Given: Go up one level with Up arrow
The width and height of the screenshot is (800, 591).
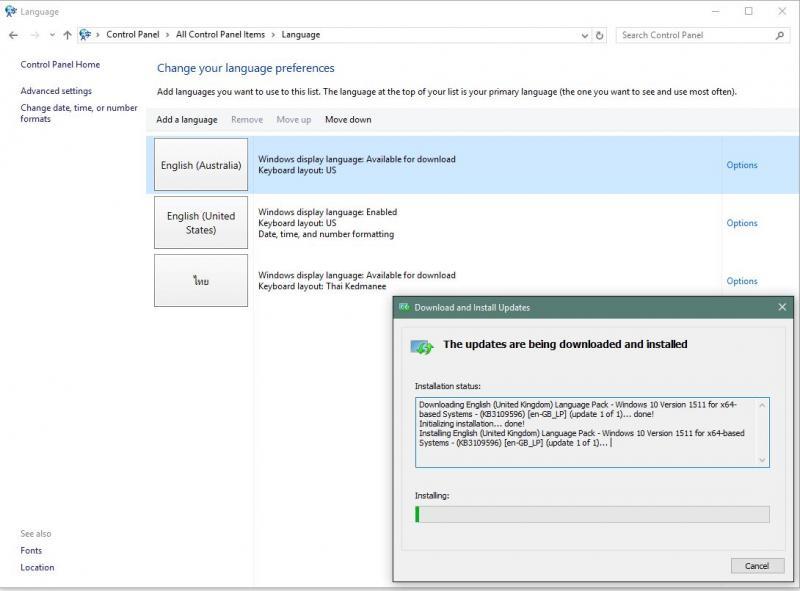Looking at the screenshot, I should pyautogui.click(x=67, y=35).
